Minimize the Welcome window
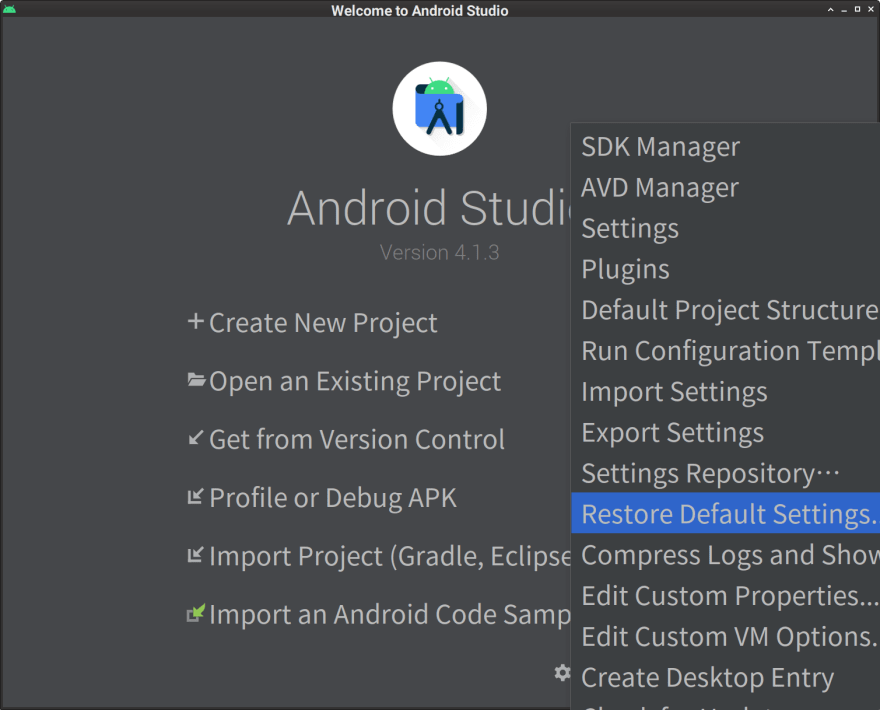Image resolution: width=880 pixels, height=710 pixels. (x=844, y=10)
